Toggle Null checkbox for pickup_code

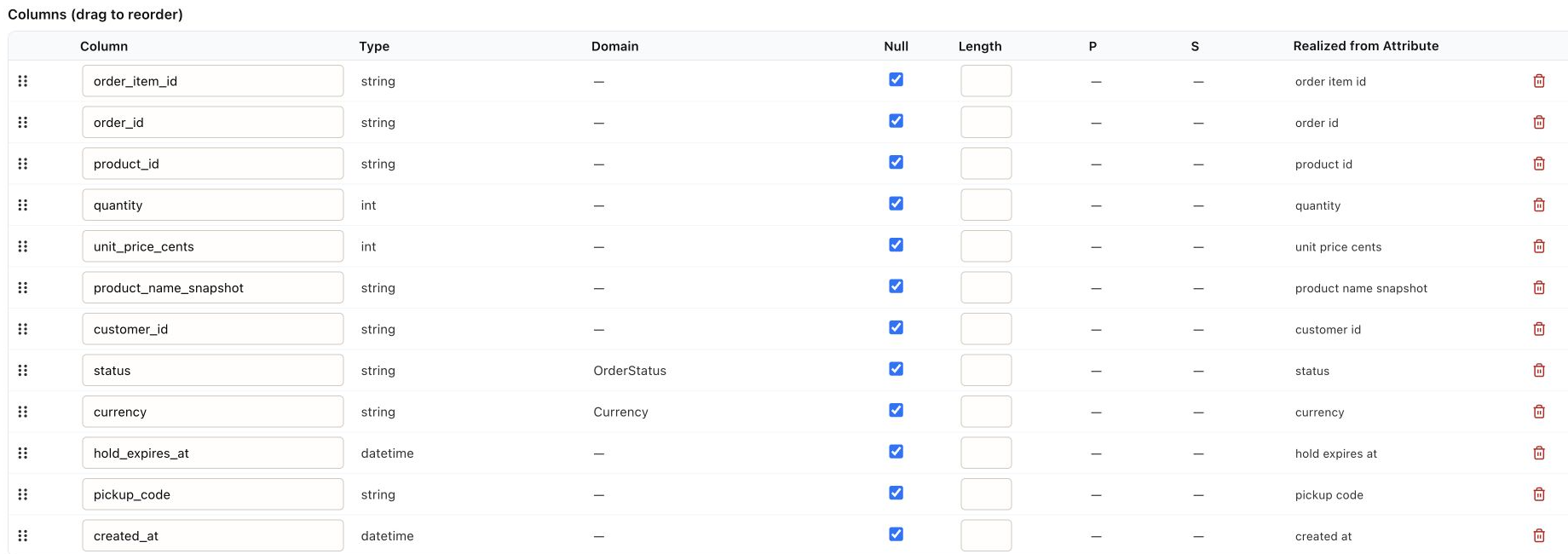[x=896, y=493]
